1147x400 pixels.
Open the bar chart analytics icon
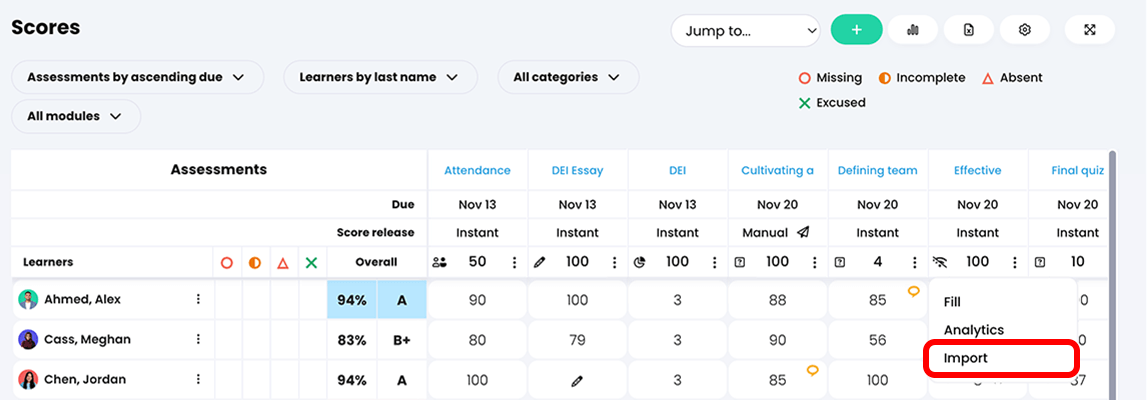click(x=912, y=30)
